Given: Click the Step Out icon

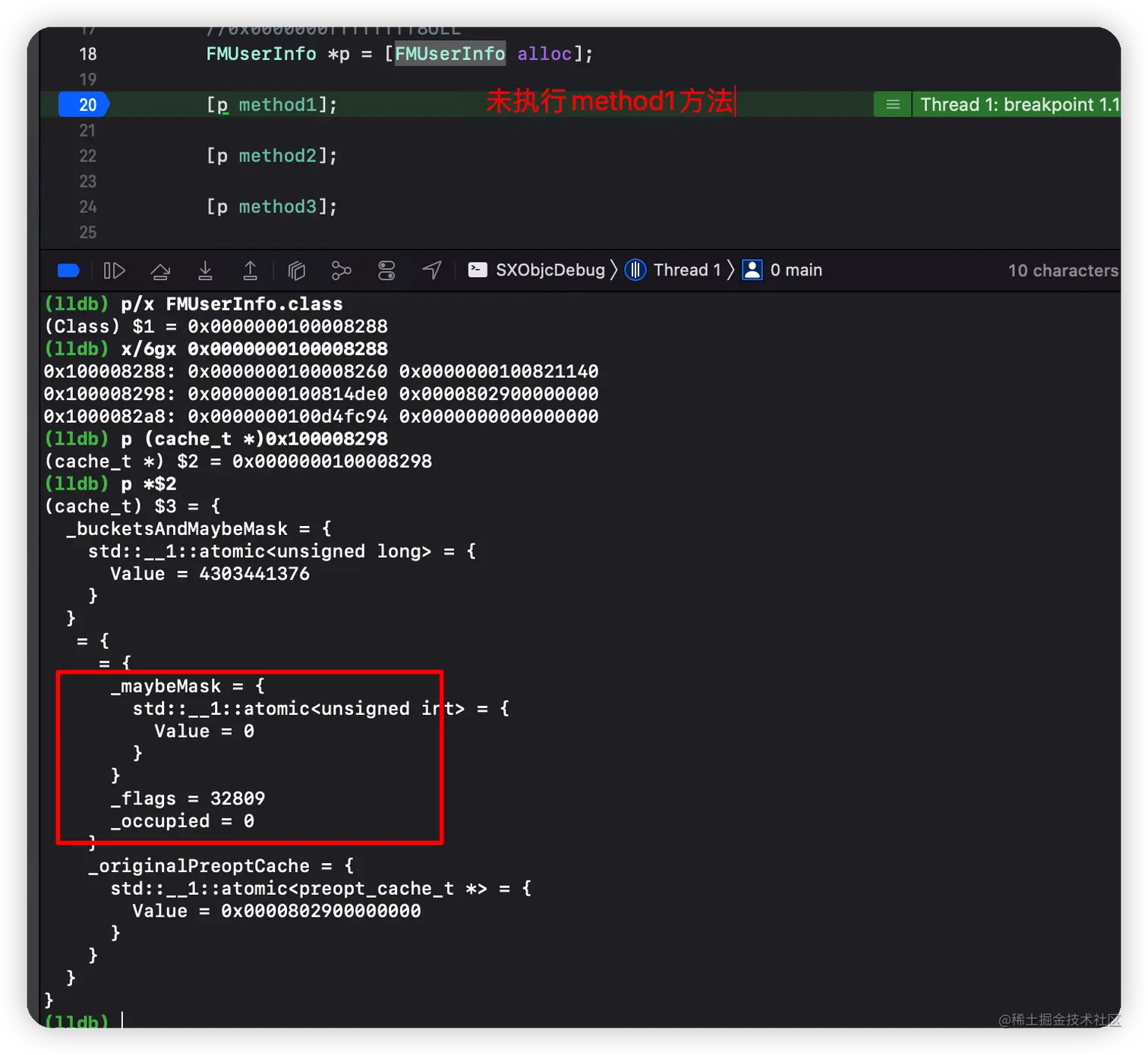Looking at the screenshot, I should (x=250, y=271).
